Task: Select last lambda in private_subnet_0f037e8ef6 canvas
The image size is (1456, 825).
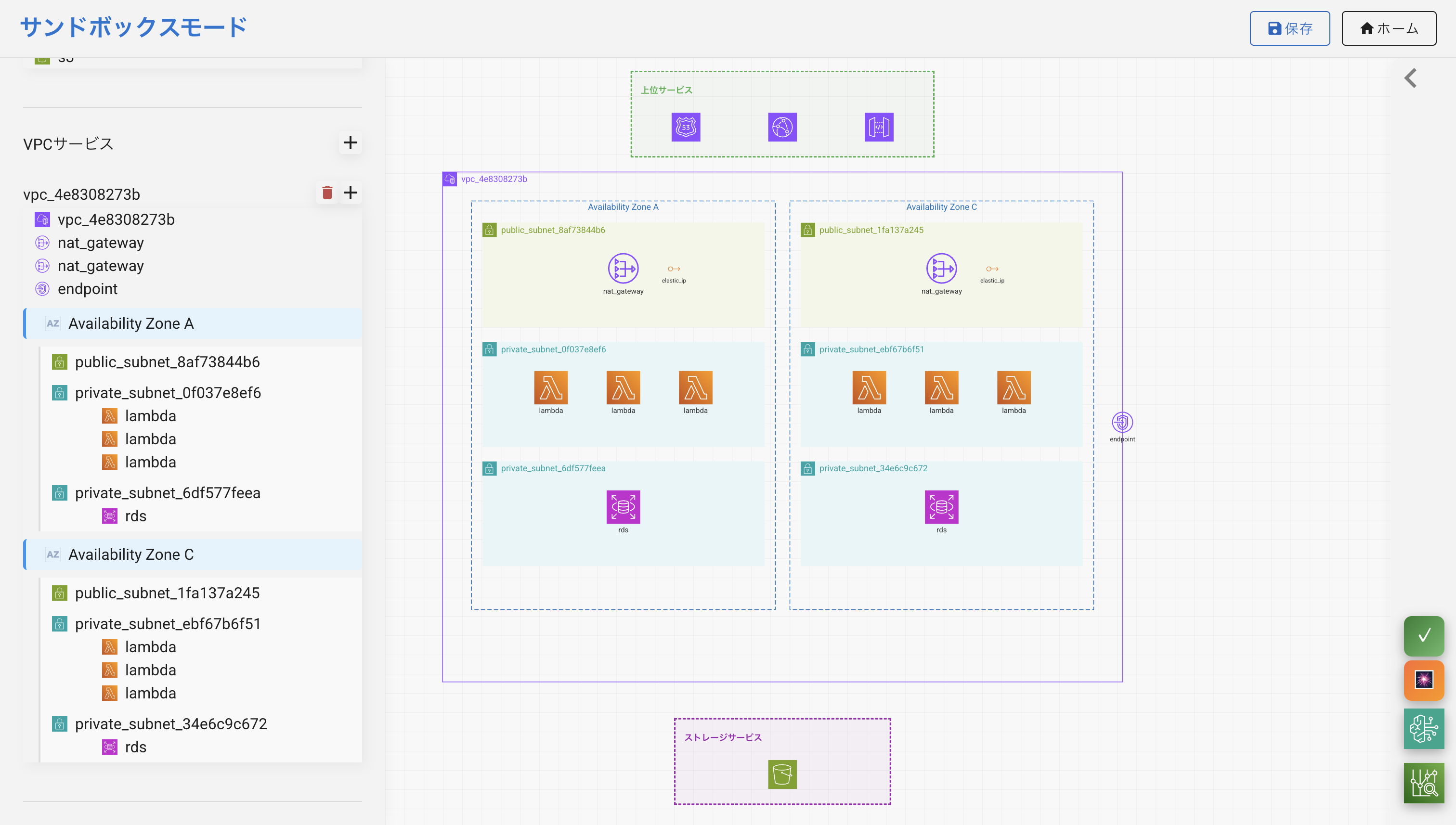Action: pos(695,388)
